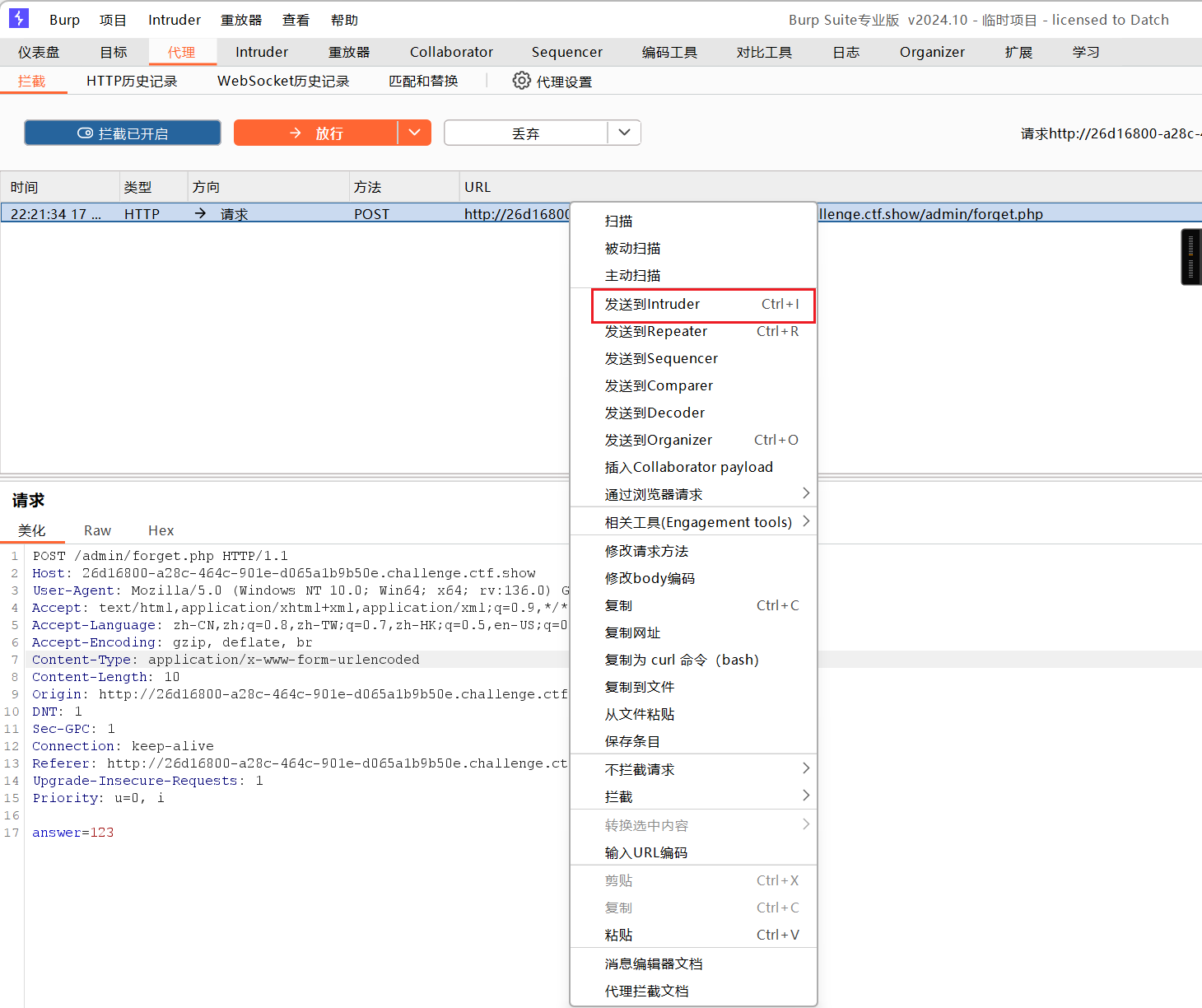This screenshot has height=1008, width=1202.
Task: Expand the 不拦截请求 submenu arrow
Action: click(806, 768)
